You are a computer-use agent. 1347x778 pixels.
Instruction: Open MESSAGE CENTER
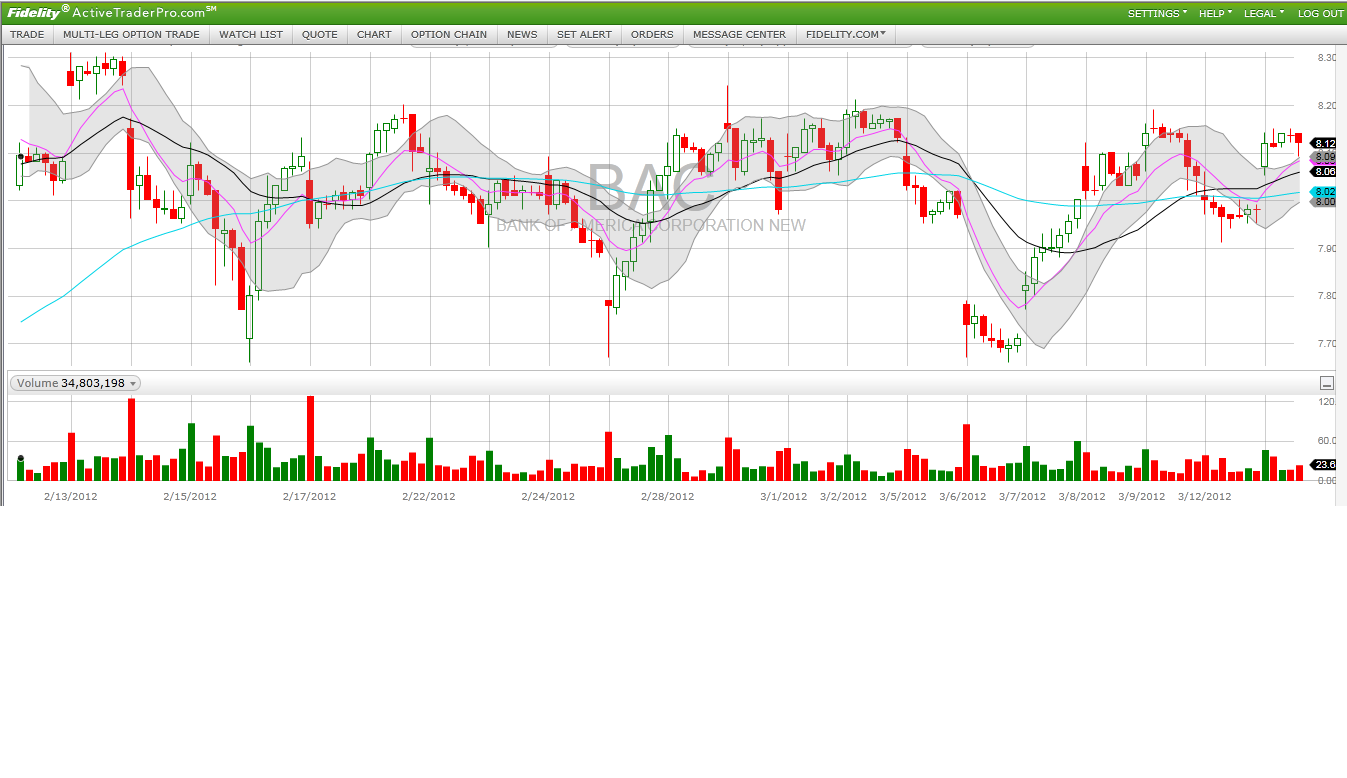point(739,34)
